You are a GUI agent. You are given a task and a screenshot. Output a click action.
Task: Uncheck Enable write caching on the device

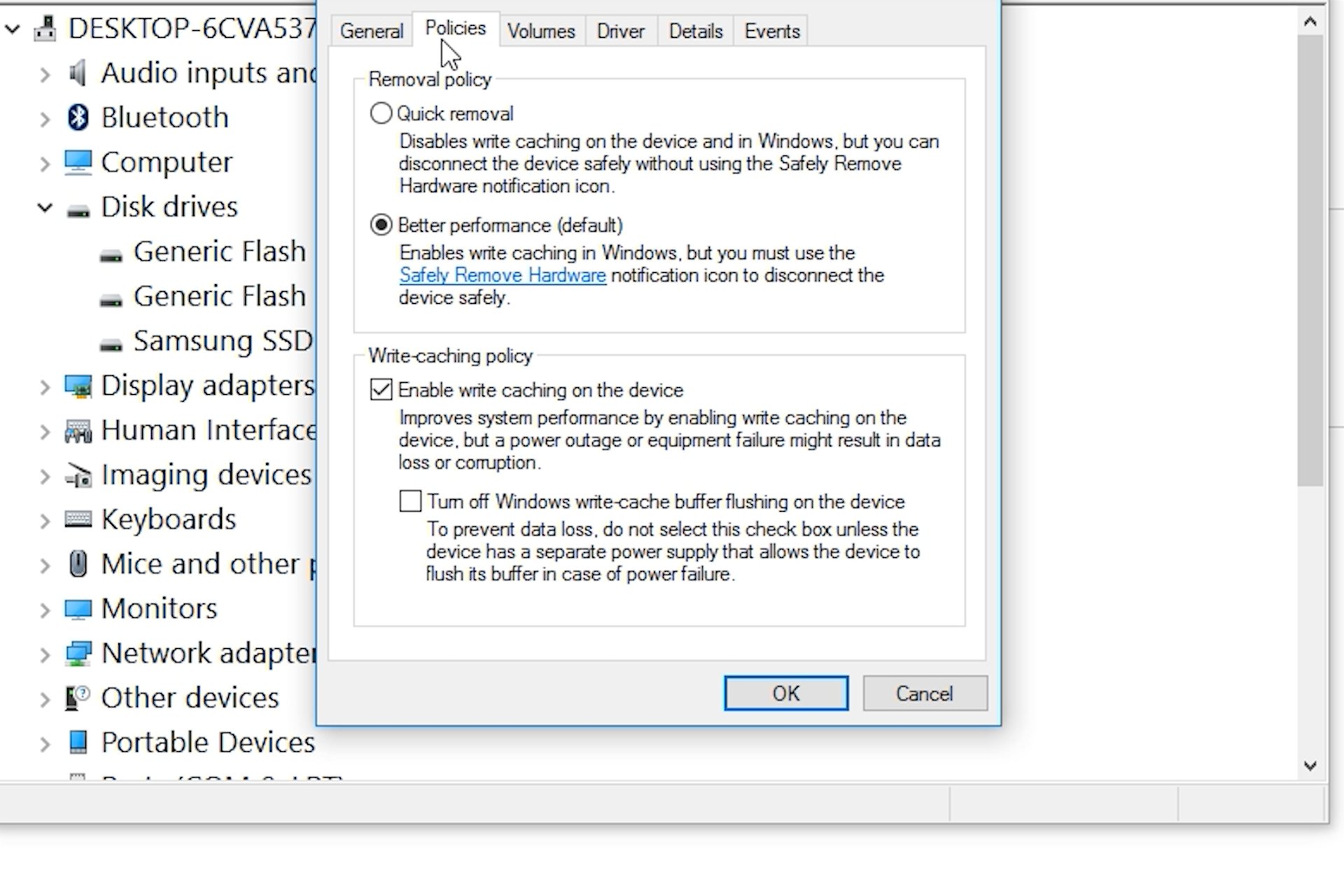click(381, 390)
